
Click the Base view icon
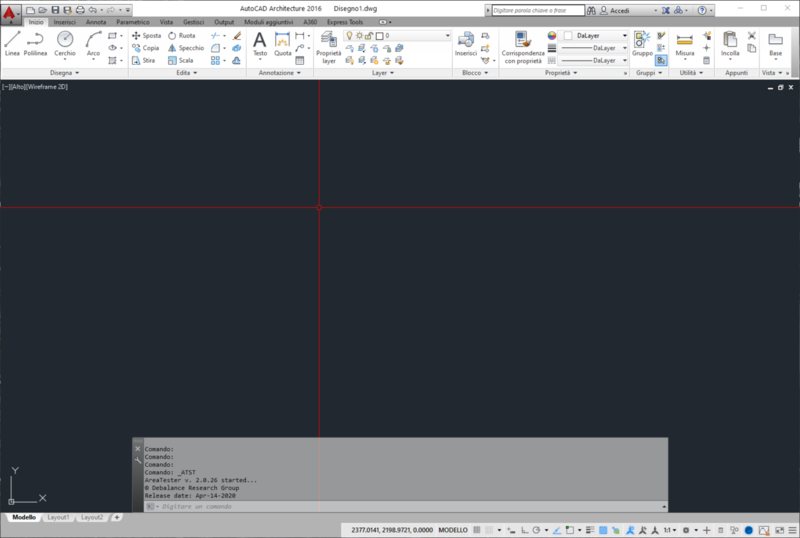pos(776,43)
